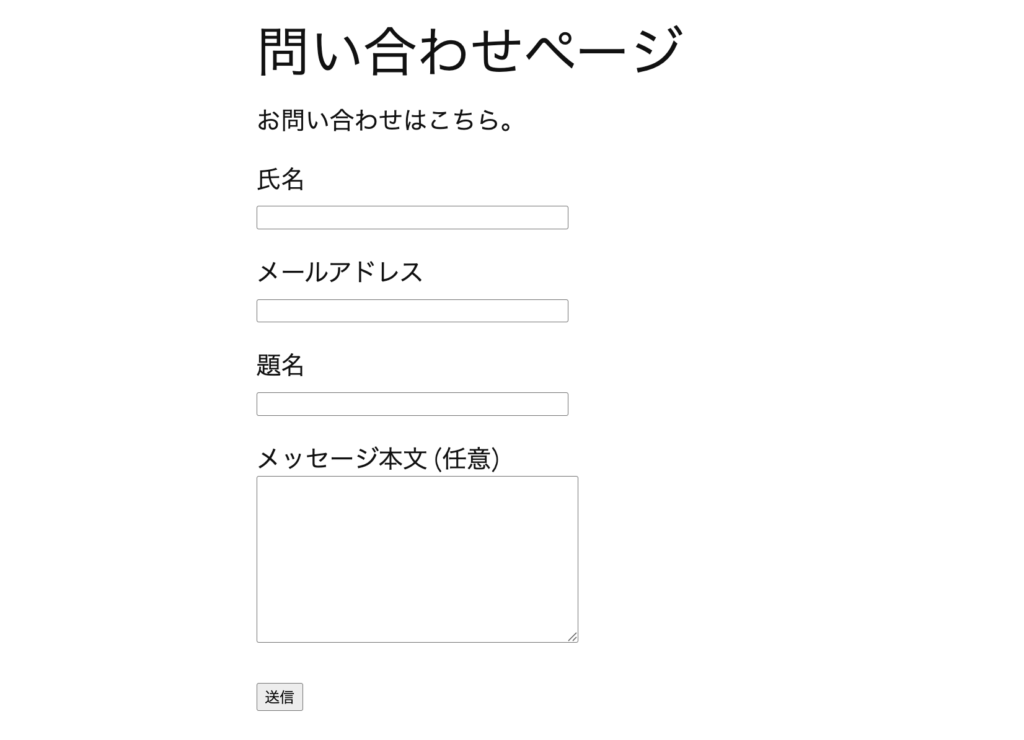
Task: Click the メールアドレス label text
Action: [x=340, y=272]
